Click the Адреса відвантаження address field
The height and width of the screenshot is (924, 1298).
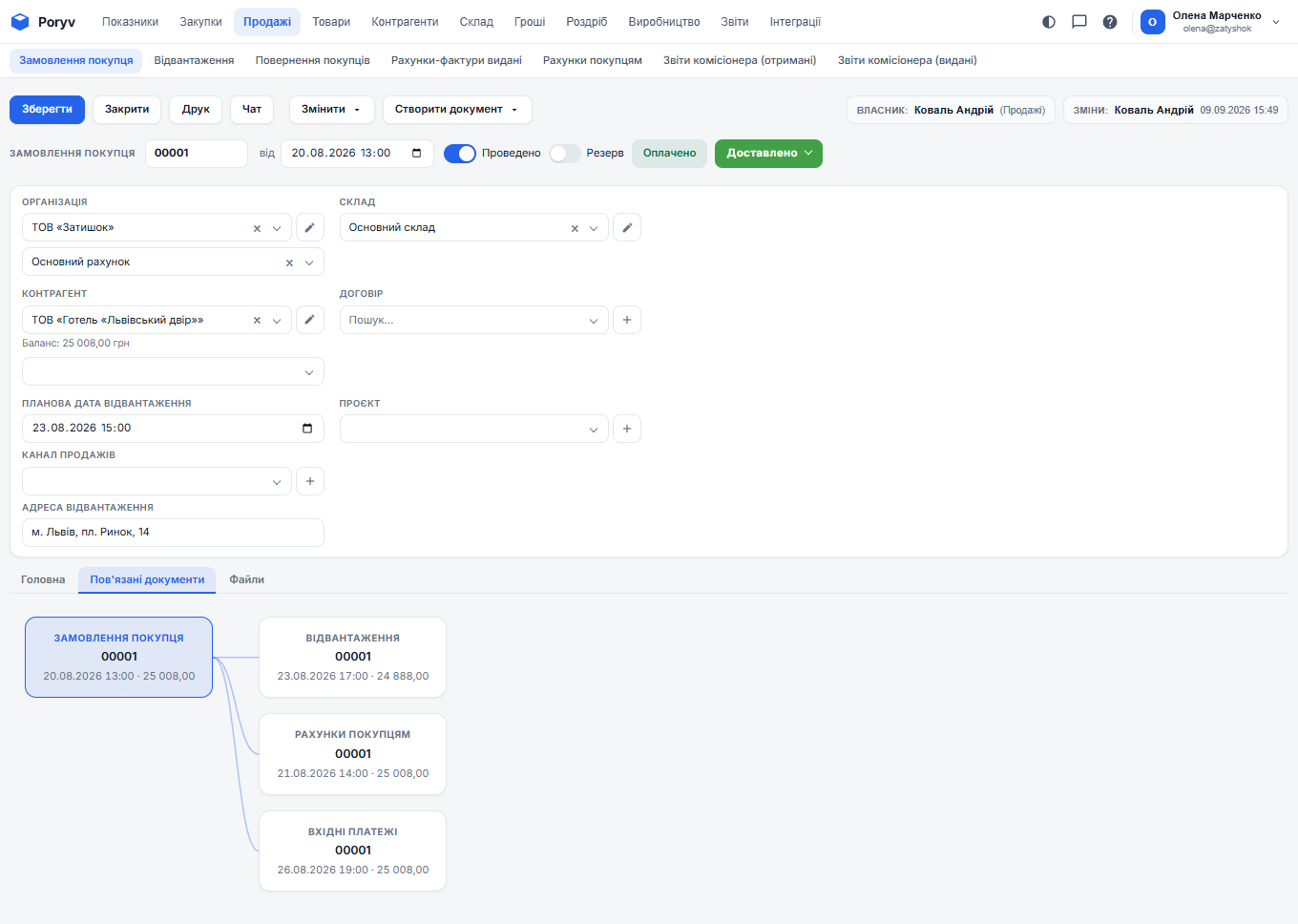(x=173, y=533)
